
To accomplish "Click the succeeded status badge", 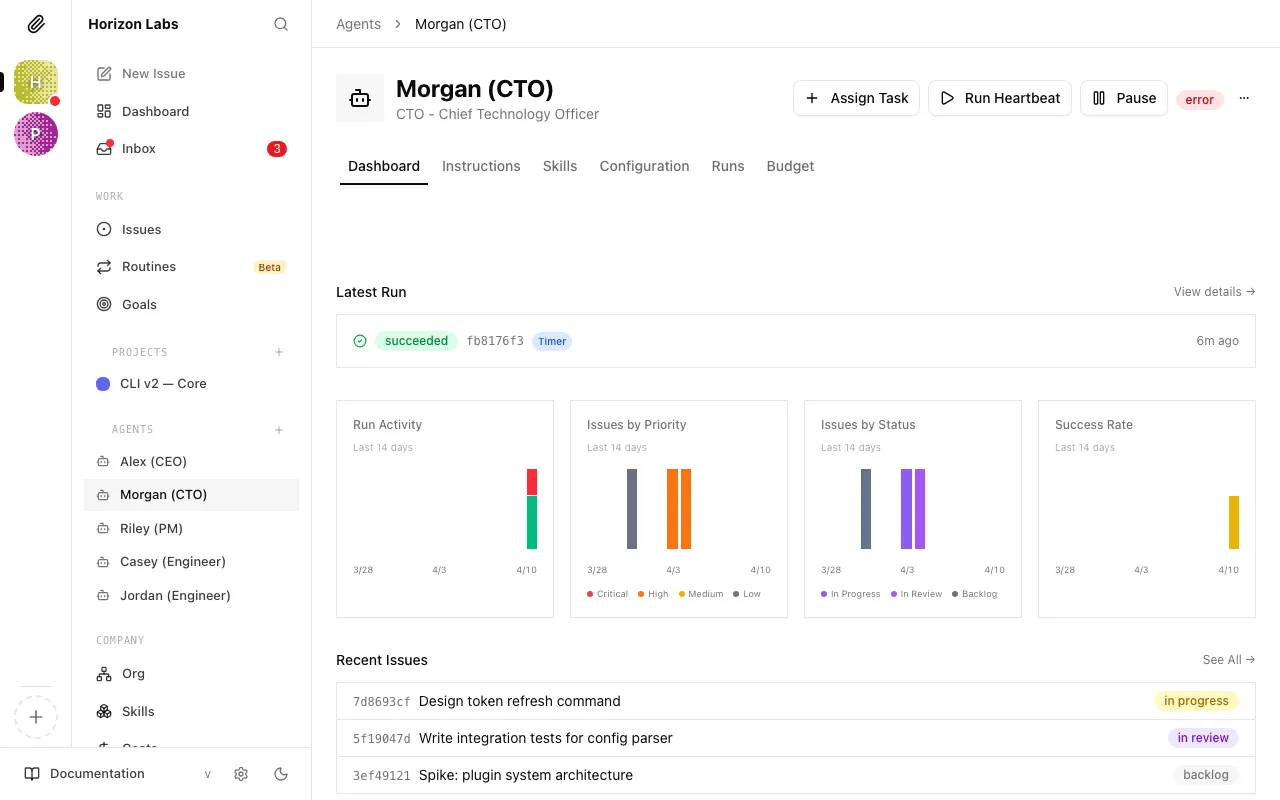I will (x=416, y=341).
